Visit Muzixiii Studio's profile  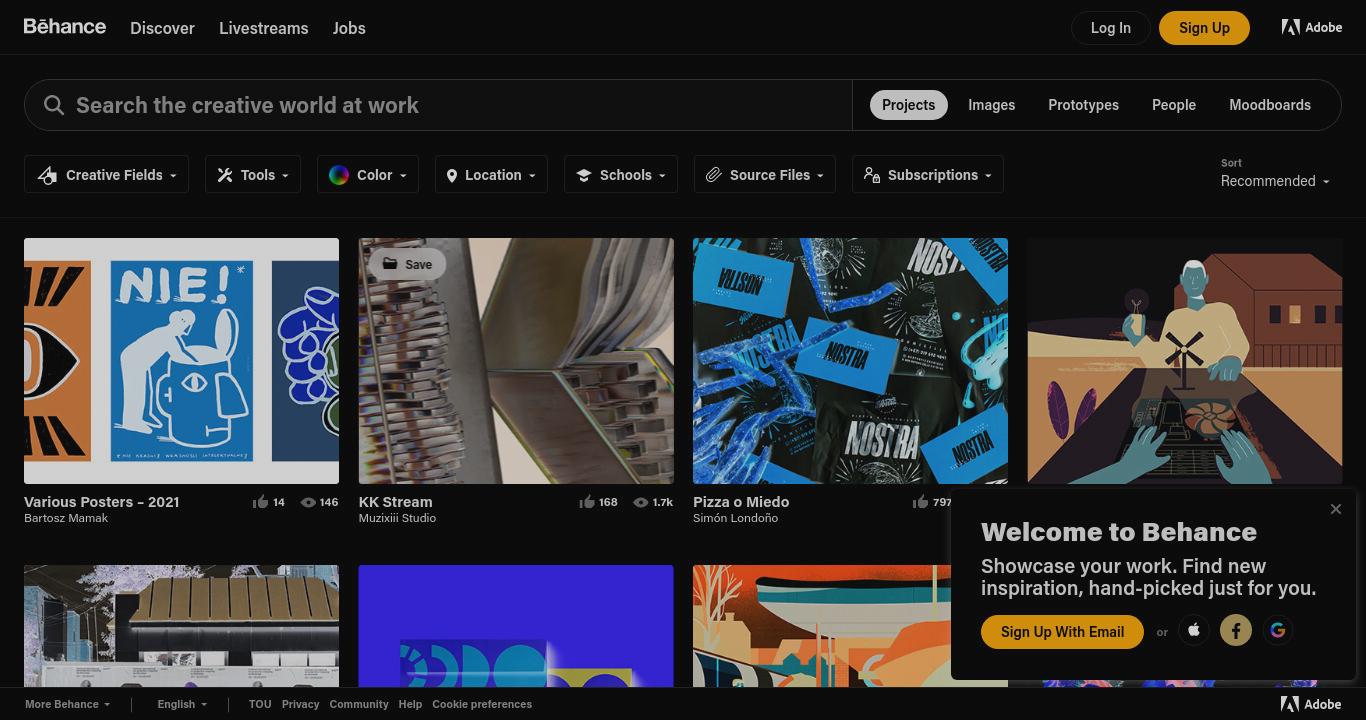(397, 518)
